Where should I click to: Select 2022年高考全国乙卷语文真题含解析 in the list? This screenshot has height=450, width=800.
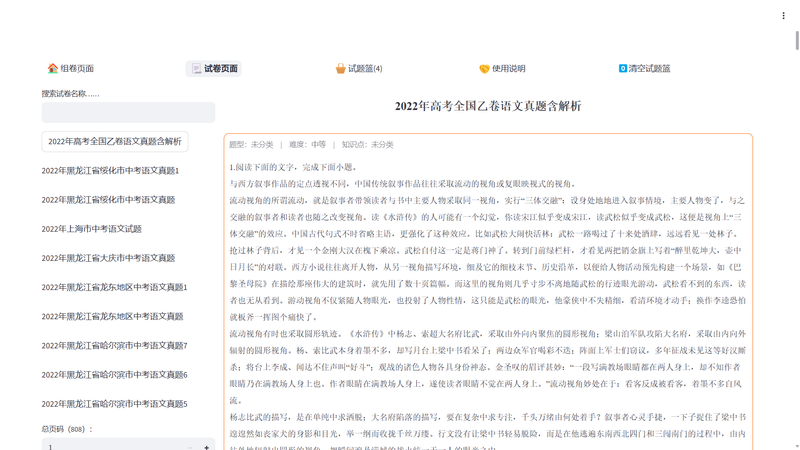[115, 142]
